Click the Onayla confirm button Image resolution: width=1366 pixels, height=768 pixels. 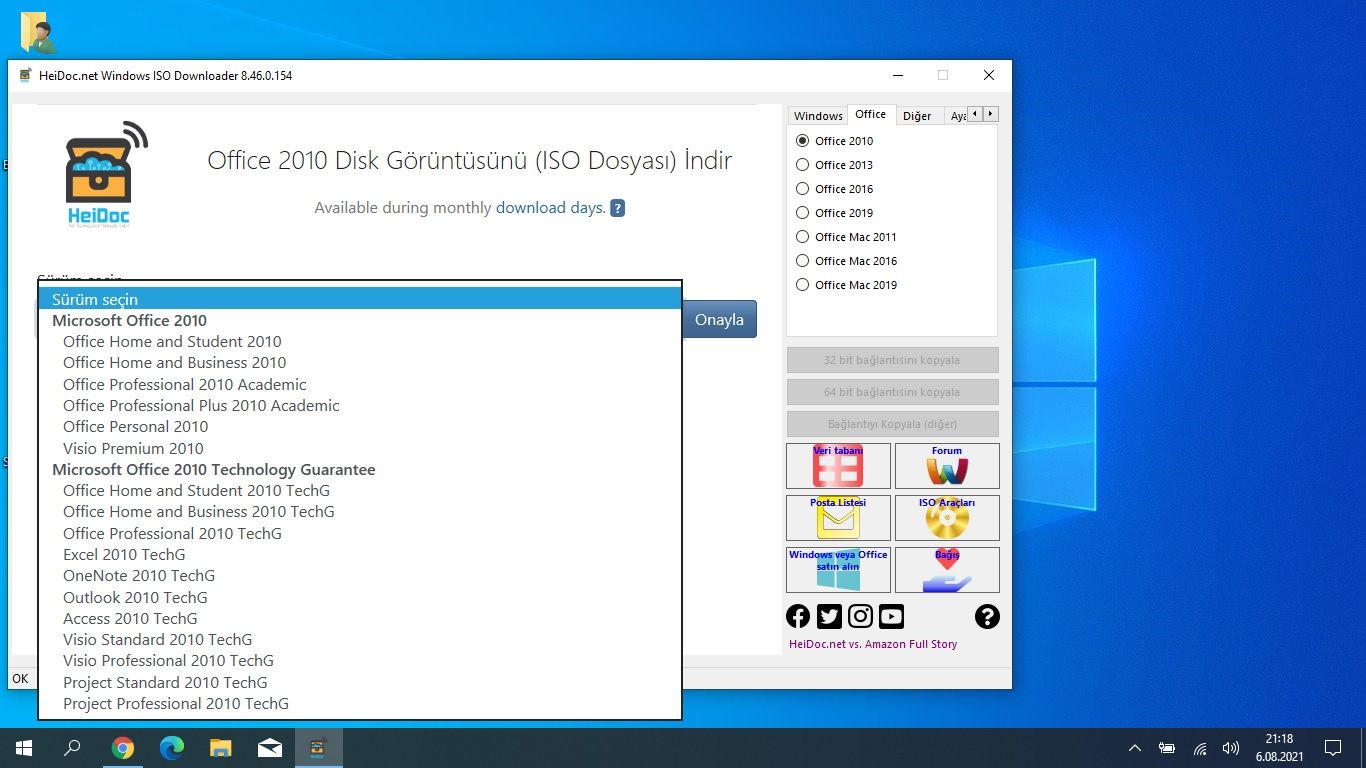click(720, 320)
